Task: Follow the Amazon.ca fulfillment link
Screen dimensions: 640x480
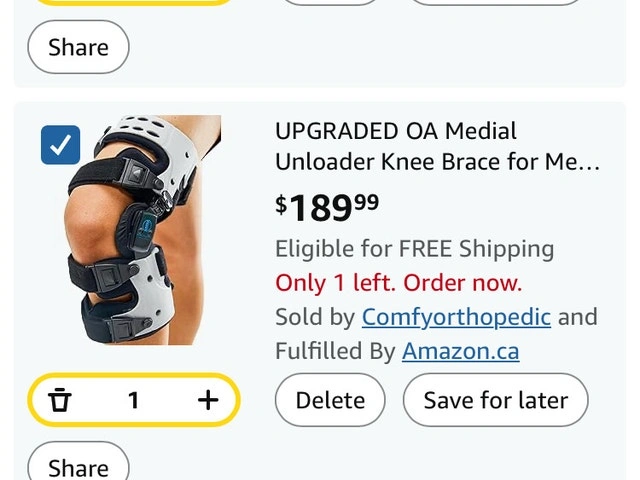Action: click(x=460, y=351)
